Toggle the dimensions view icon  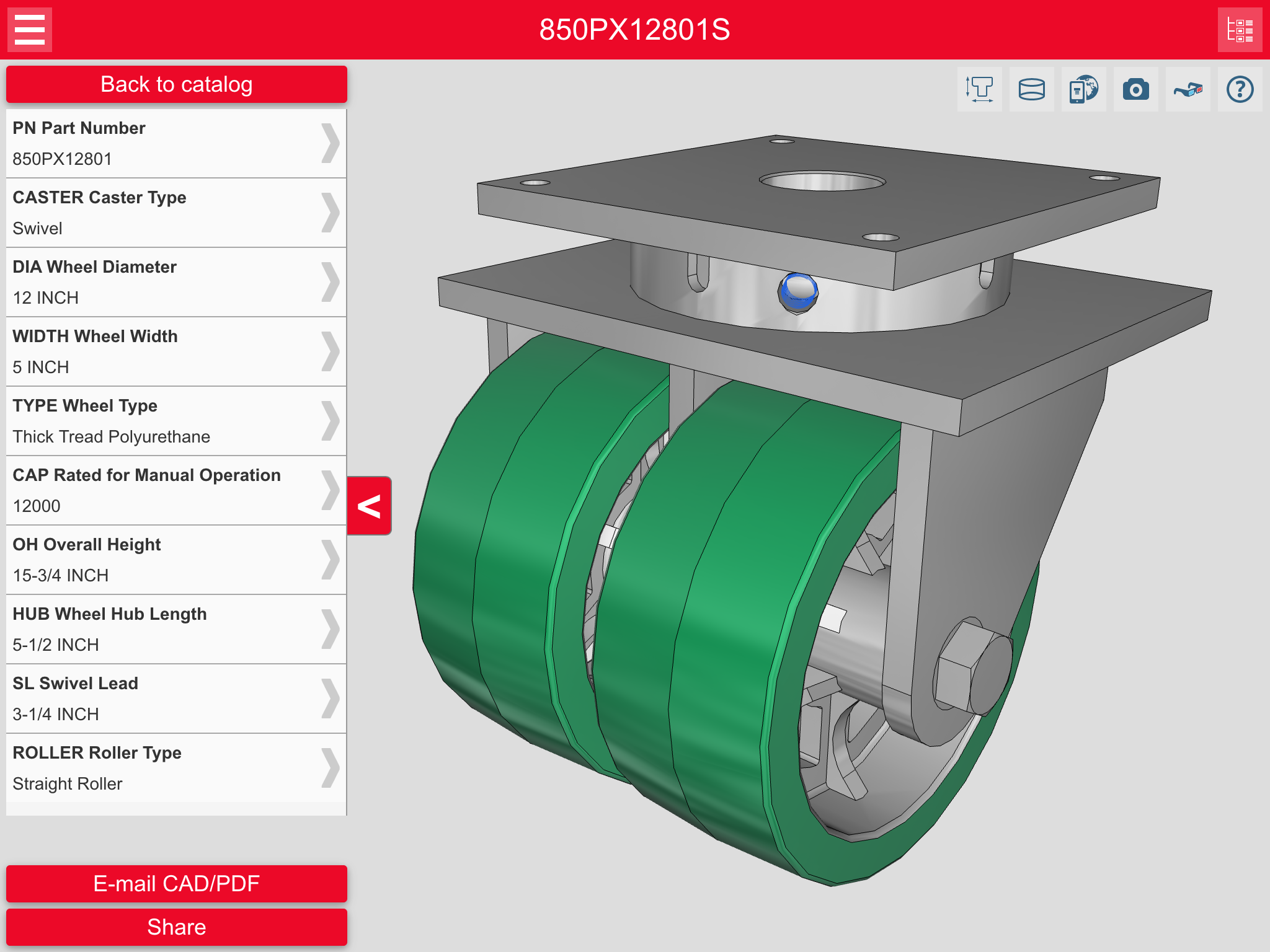979,89
